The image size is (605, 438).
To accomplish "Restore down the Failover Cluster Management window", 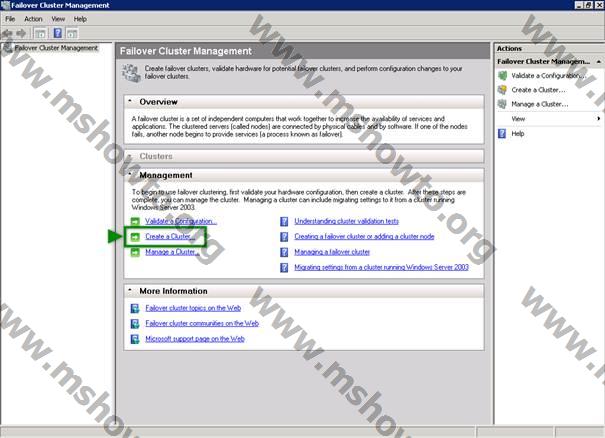I will 589,5.
